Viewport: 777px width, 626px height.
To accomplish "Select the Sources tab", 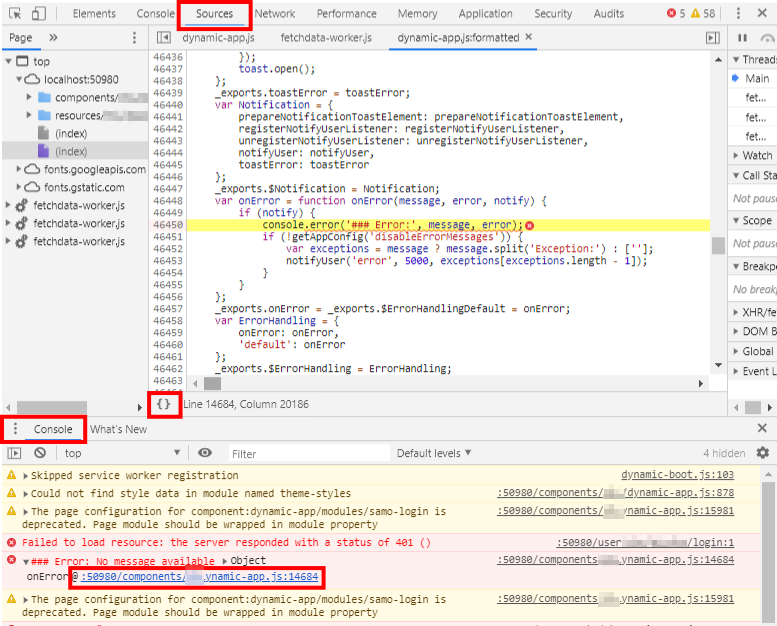I will tap(214, 13).
